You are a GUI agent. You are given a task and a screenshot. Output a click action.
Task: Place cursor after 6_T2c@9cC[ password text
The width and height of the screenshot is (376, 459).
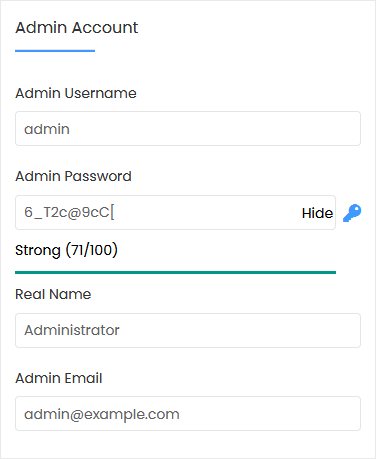(115, 212)
